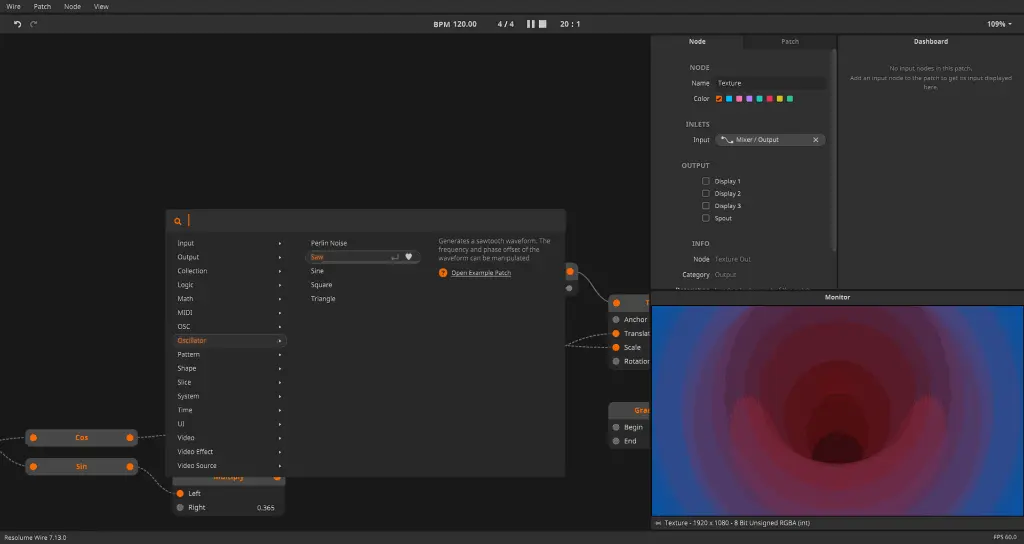The width and height of the screenshot is (1024, 544).
Task: Enable the Display 1 output checkbox
Action: [706, 181]
